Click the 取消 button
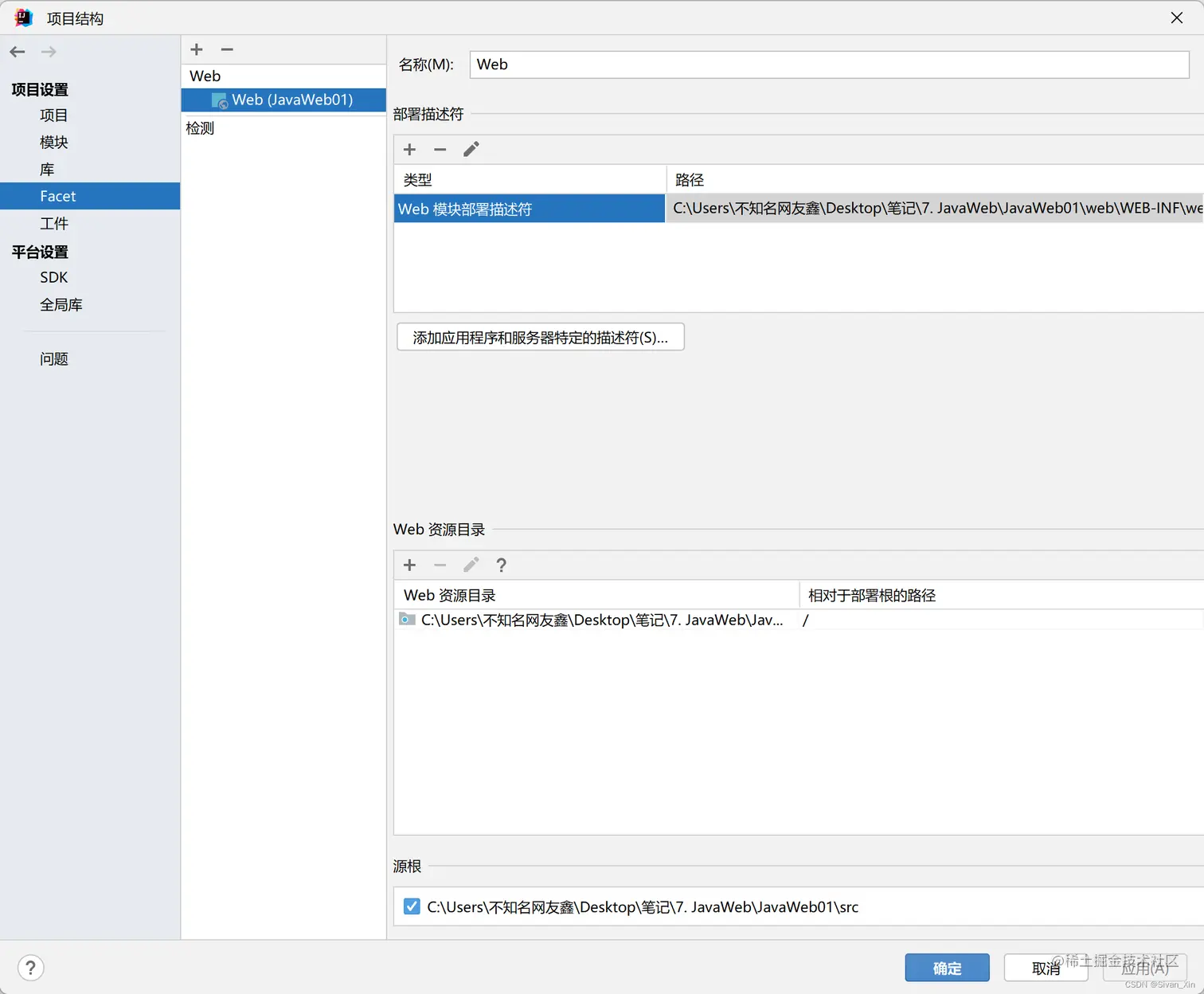 (1046, 968)
